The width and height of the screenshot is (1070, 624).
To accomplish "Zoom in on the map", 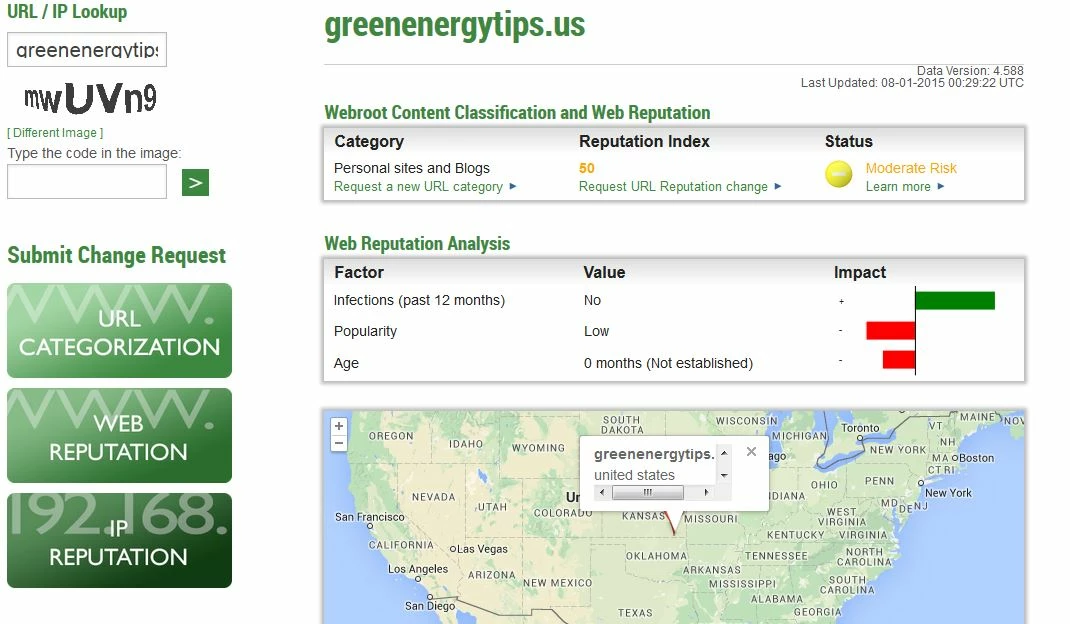I will pos(339,426).
